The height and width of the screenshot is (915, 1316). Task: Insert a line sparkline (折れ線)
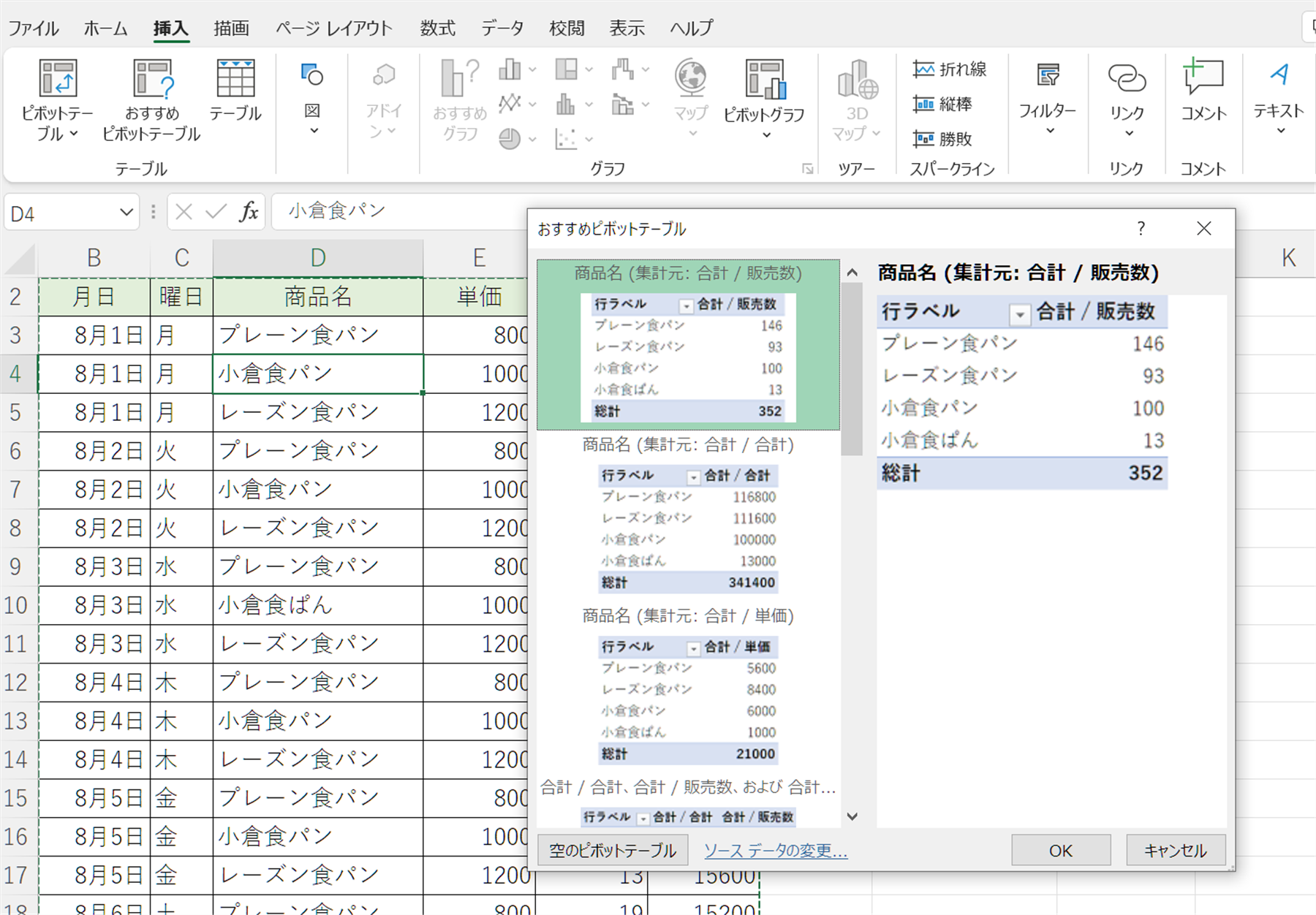pos(950,69)
